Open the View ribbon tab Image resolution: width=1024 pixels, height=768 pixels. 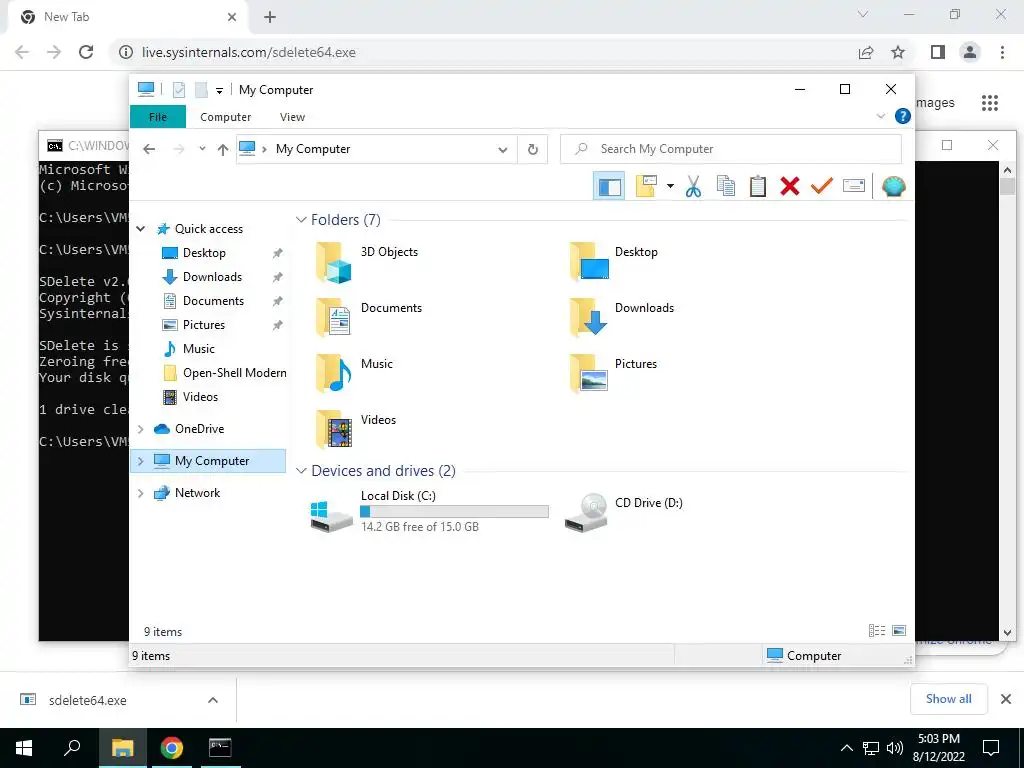pos(292,117)
